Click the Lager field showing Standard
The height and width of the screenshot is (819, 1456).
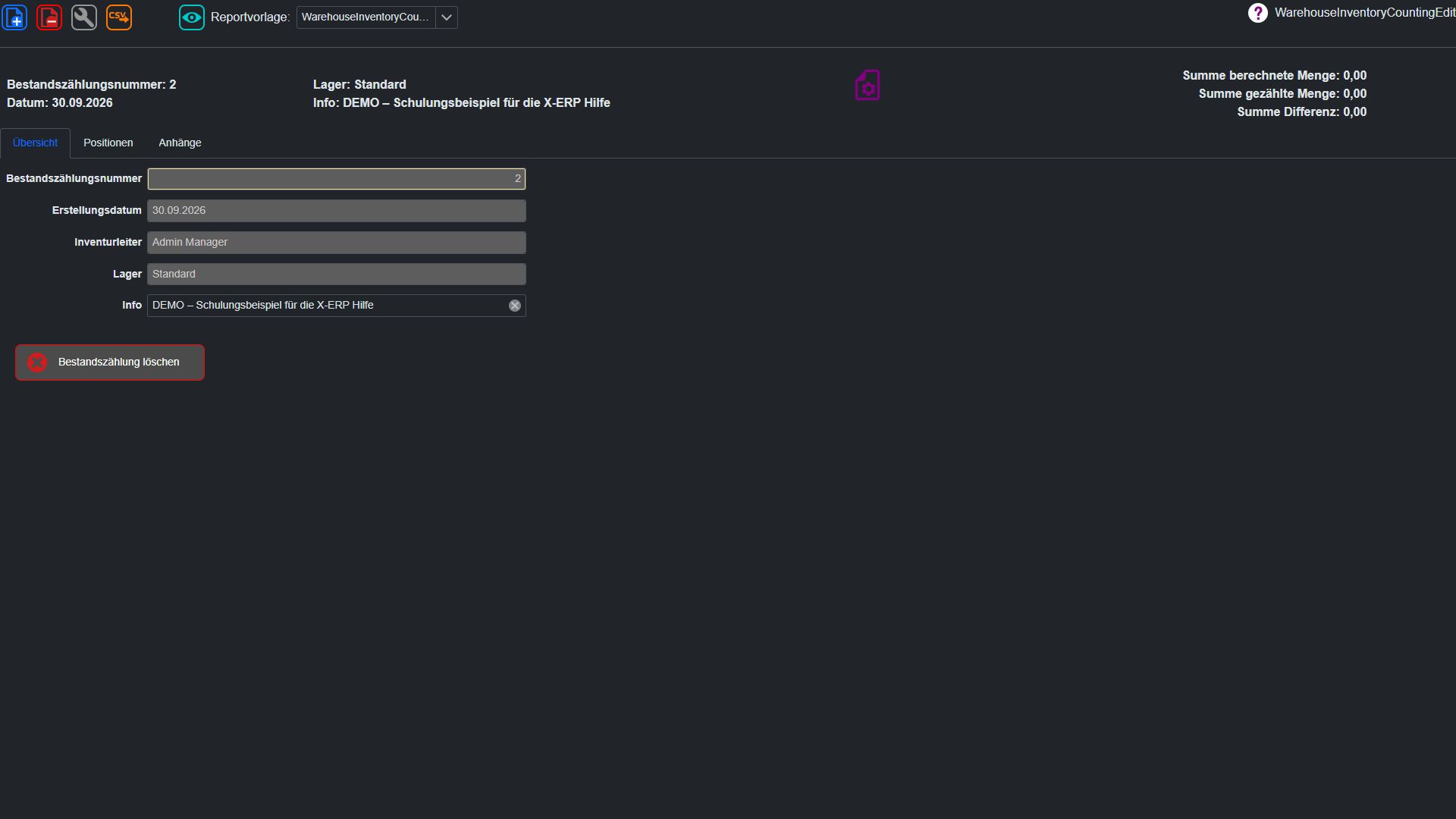(337, 274)
